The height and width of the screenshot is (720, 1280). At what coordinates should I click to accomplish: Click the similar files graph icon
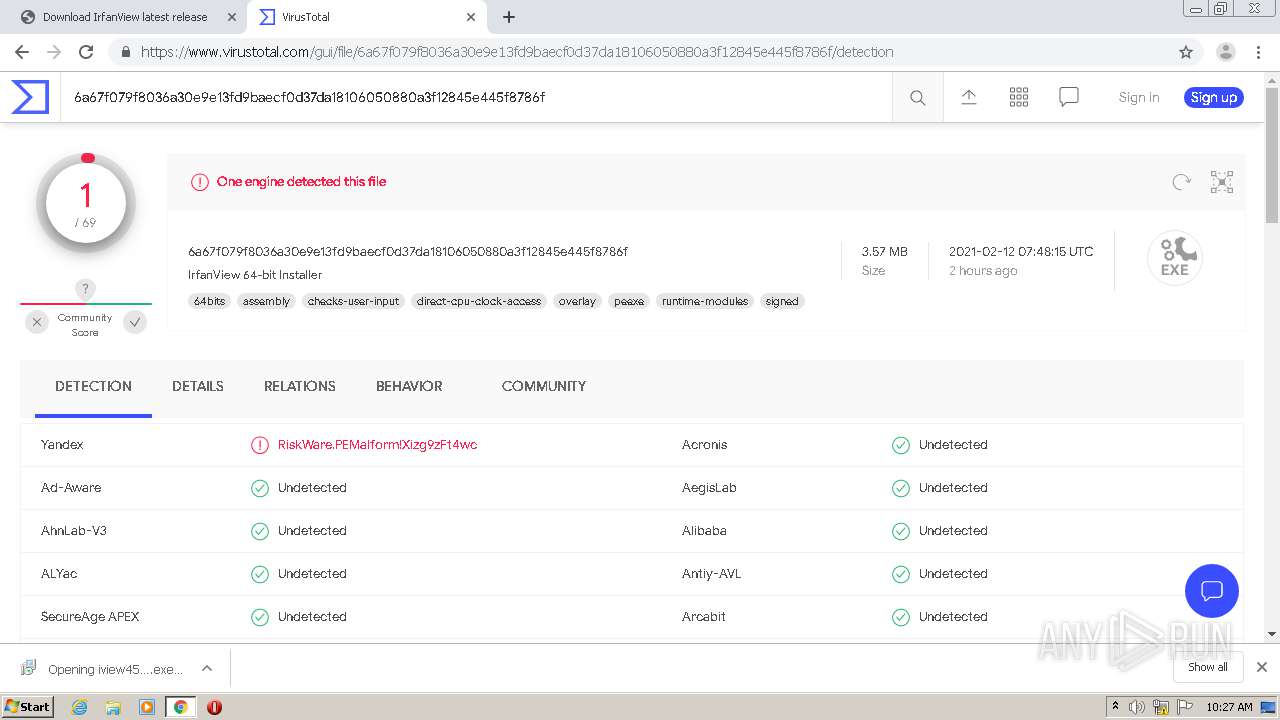pos(1222,182)
